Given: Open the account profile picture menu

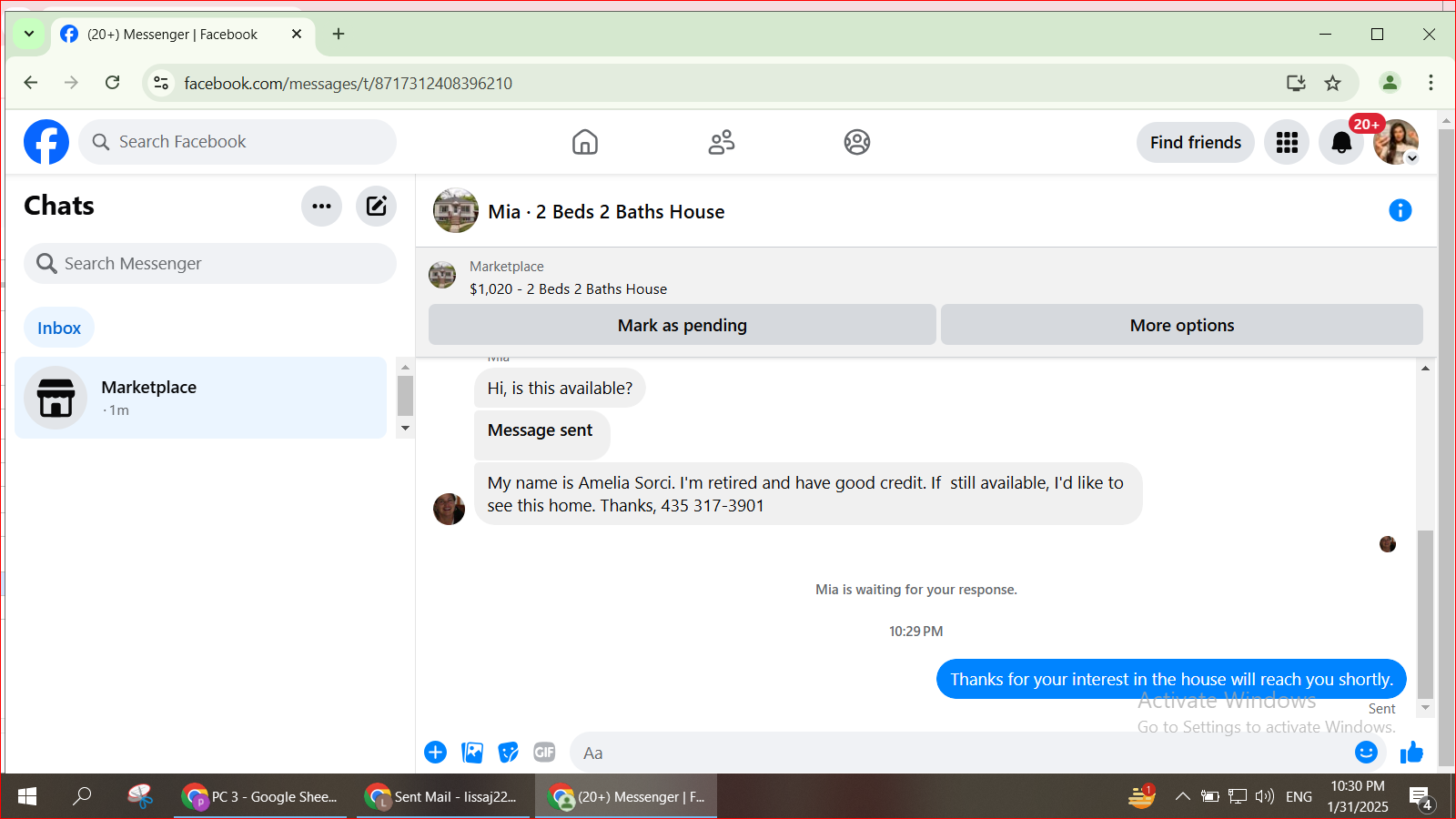Looking at the screenshot, I should pyautogui.click(x=1396, y=142).
